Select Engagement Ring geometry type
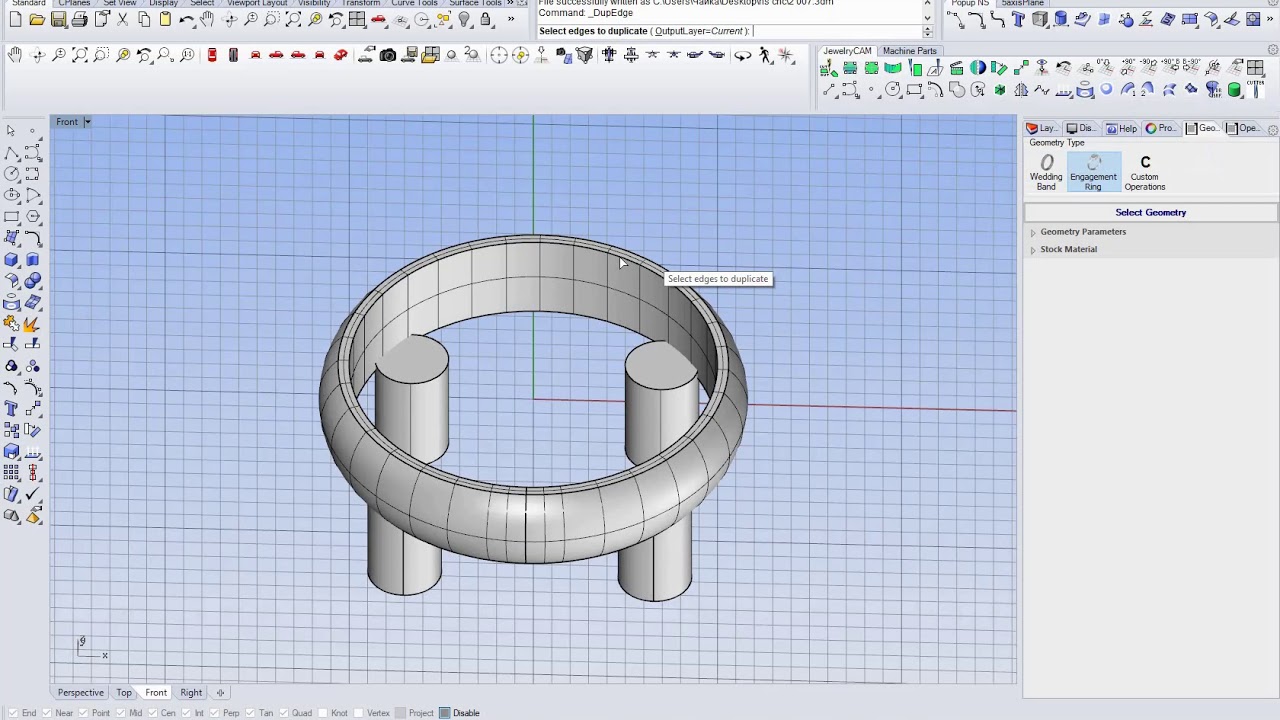Image resolution: width=1280 pixels, height=720 pixels. tap(1093, 172)
